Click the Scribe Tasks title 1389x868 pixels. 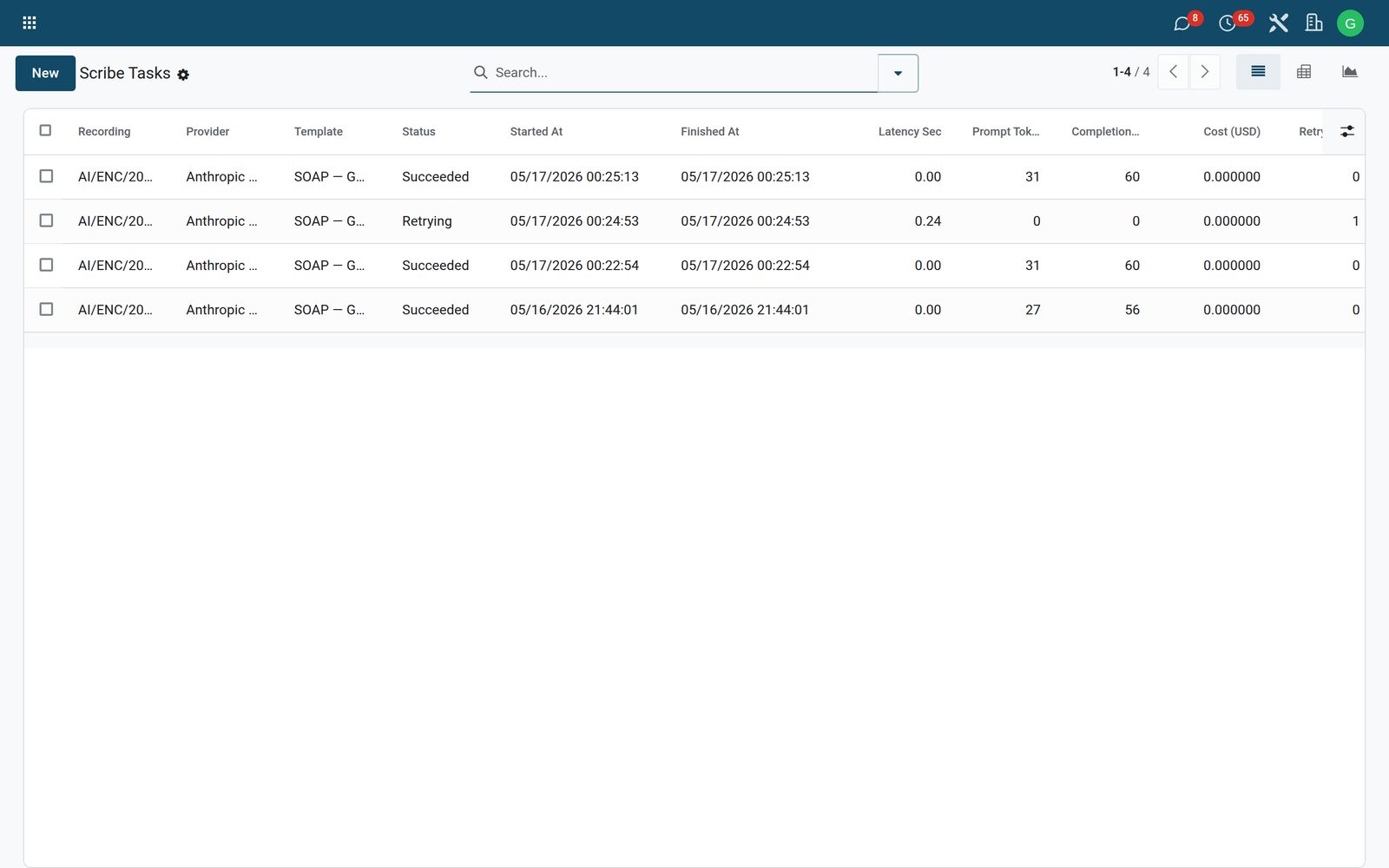click(125, 73)
